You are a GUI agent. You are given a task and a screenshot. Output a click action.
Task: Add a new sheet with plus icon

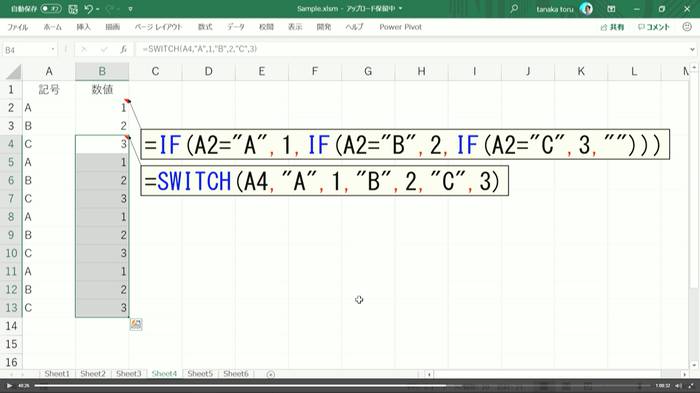click(x=271, y=374)
